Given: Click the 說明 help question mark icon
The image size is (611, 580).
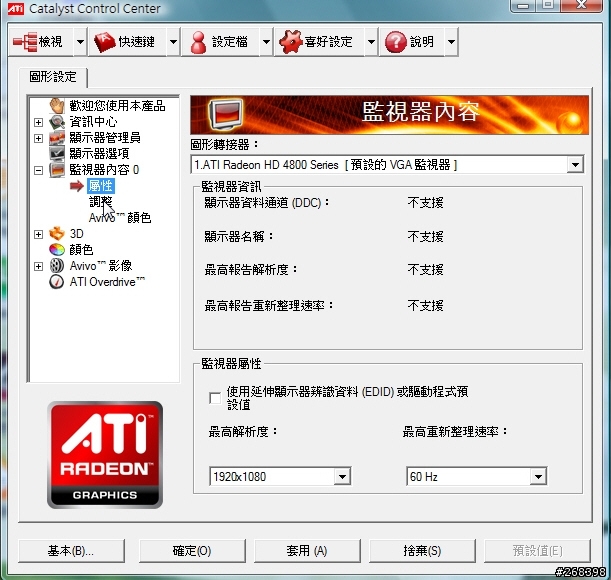Looking at the screenshot, I should pos(396,42).
